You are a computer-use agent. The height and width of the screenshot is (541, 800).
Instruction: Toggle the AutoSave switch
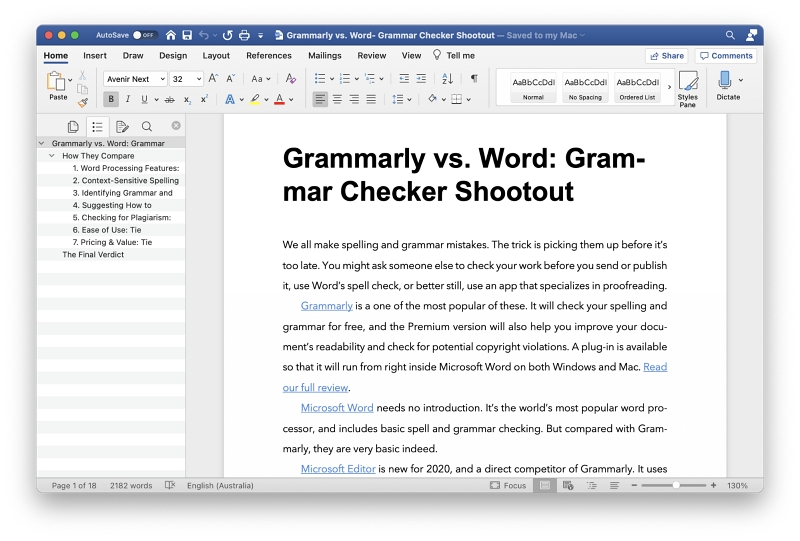click(144, 35)
